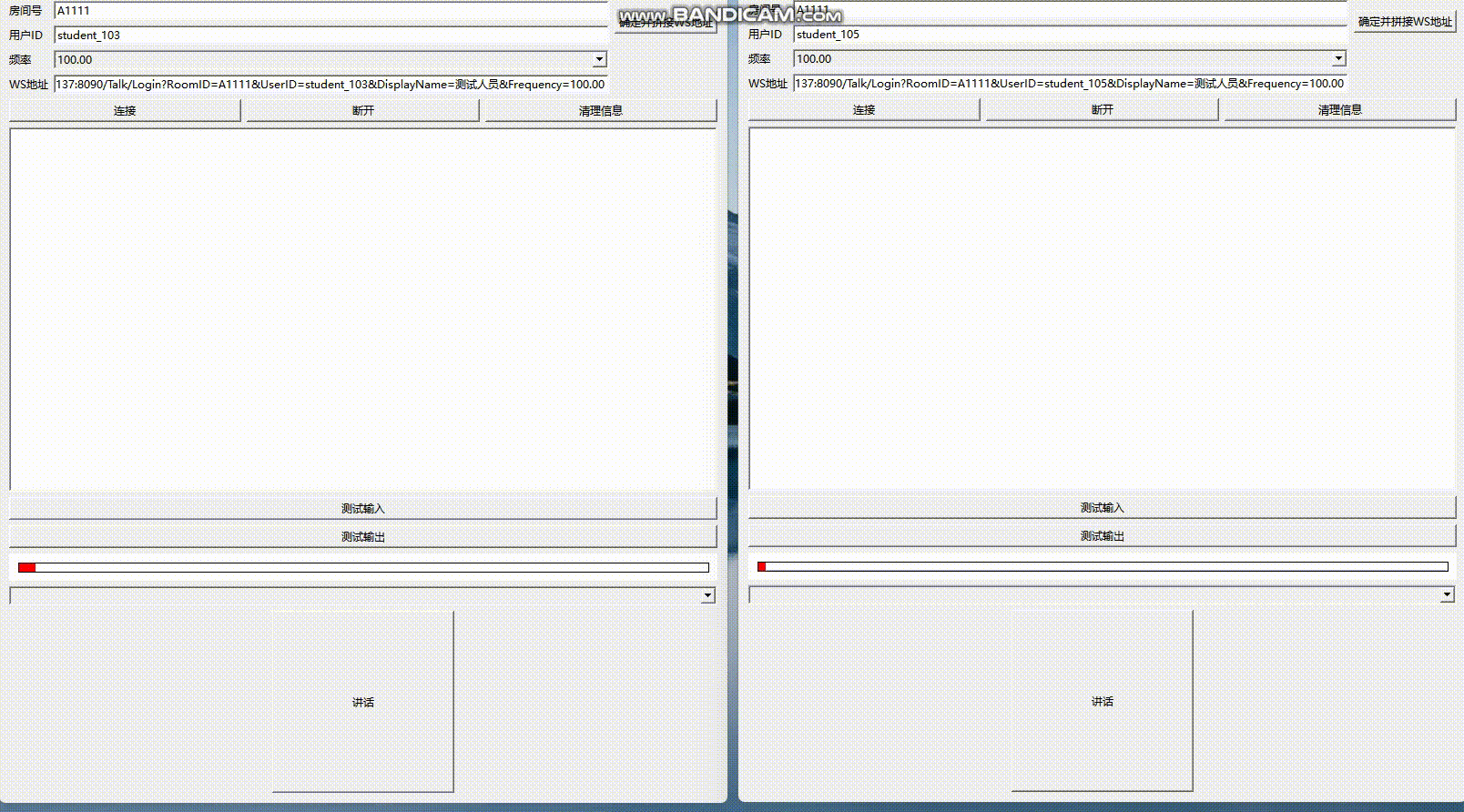Open the 频率 100.00 dropdown in right window
Image resolution: width=1464 pixels, height=812 pixels.
pyautogui.click(x=1338, y=58)
